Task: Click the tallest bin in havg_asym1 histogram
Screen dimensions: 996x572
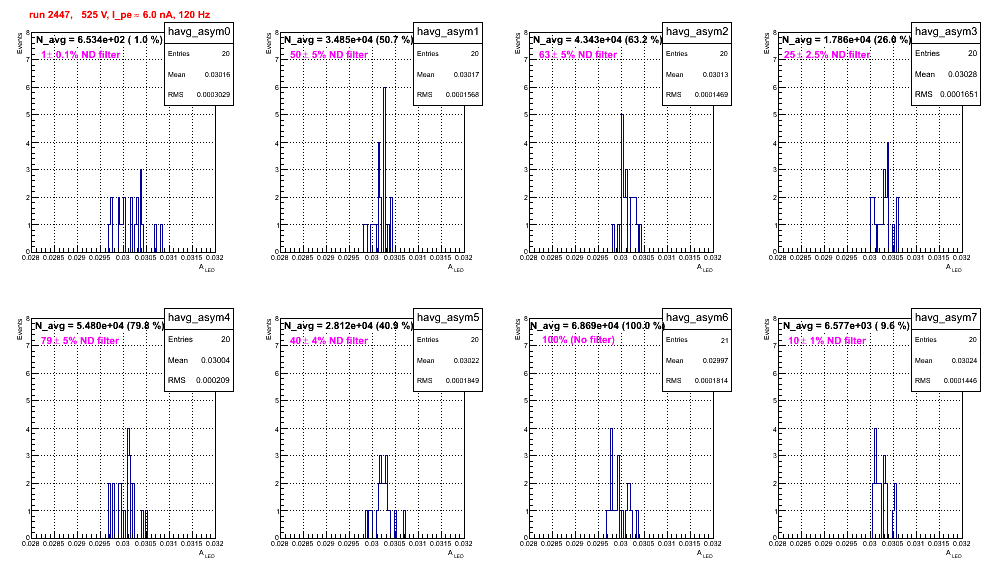Action: [x=384, y=168]
